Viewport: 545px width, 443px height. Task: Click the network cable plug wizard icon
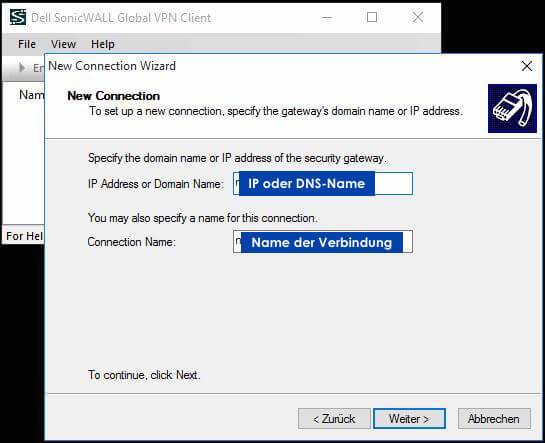click(x=512, y=108)
